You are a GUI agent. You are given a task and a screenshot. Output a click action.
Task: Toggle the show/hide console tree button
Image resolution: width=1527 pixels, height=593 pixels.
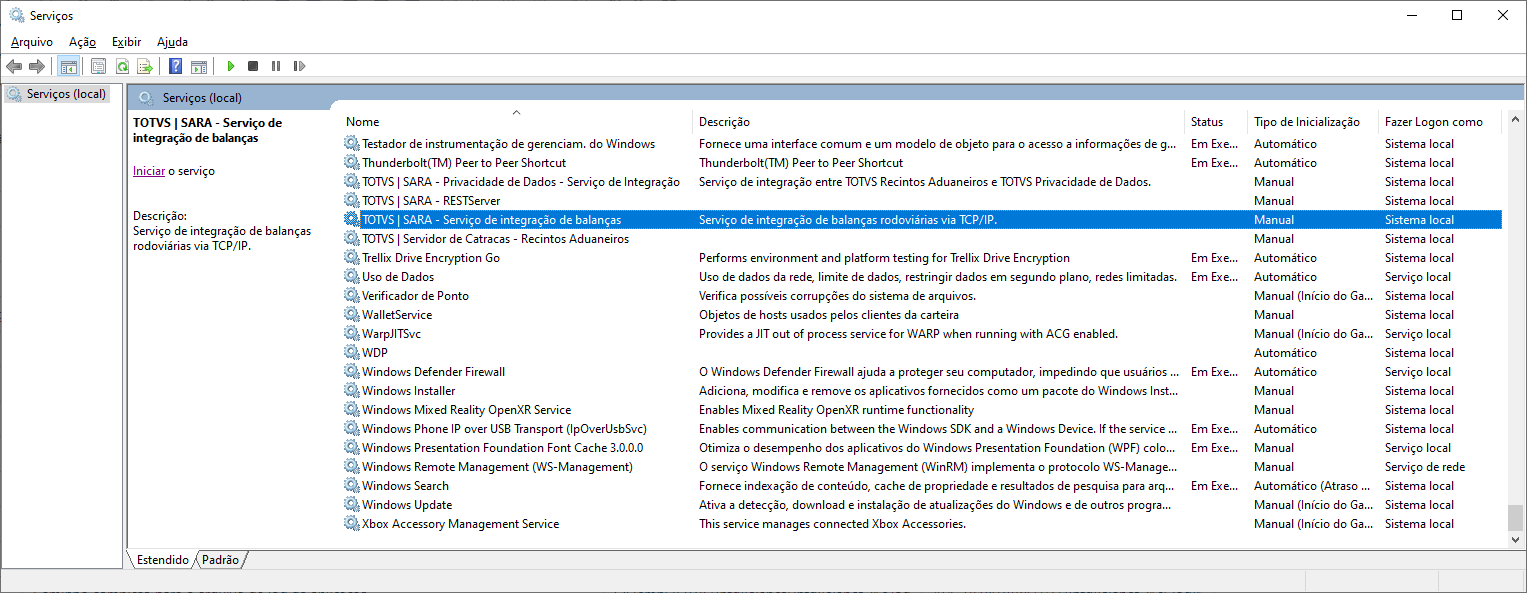coord(69,66)
